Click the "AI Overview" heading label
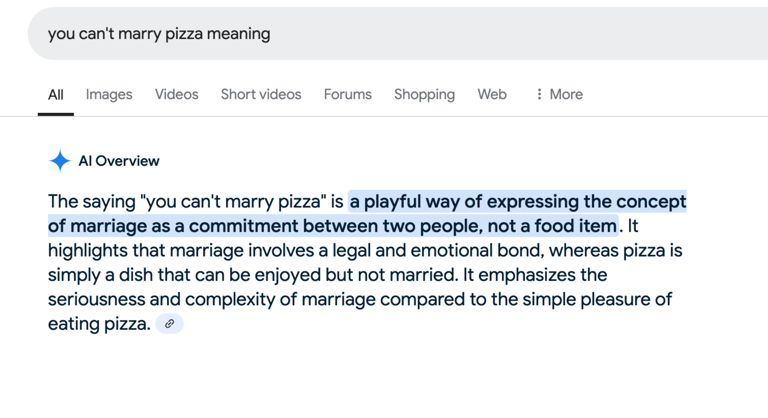 [x=119, y=161]
